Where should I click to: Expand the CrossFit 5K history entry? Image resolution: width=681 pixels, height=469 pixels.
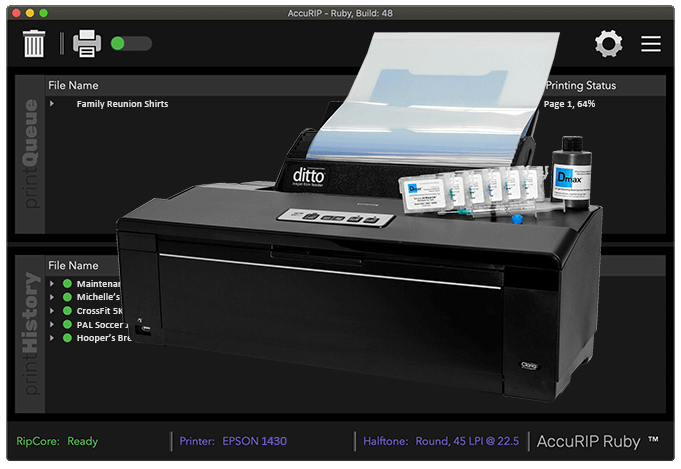[x=52, y=311]
